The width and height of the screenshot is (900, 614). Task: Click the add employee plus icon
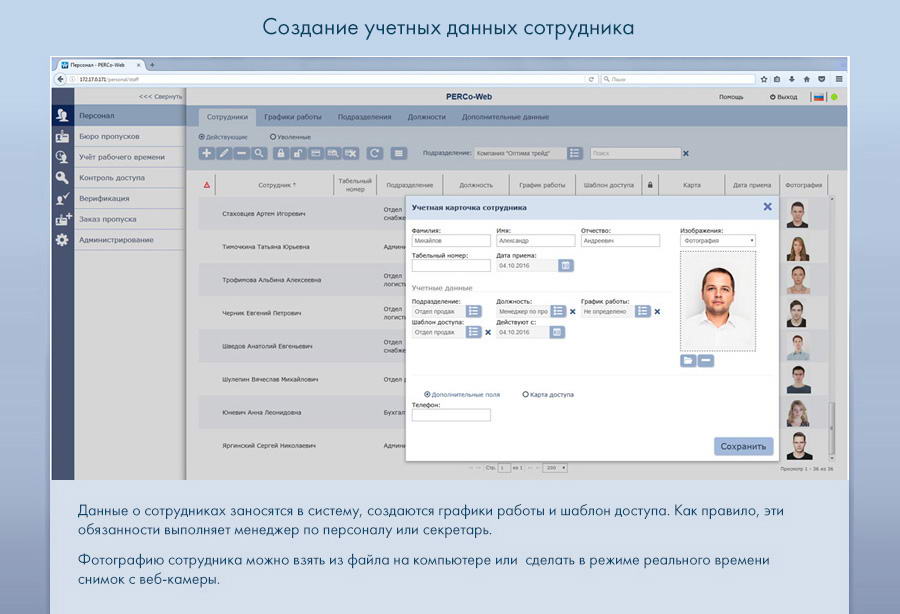[x=206, y=153]
